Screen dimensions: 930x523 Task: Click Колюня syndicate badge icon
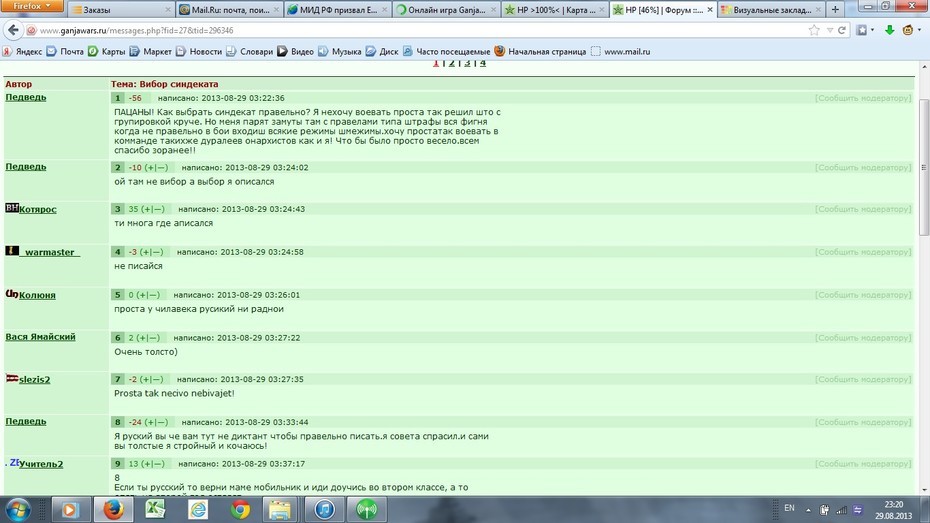[x=12, y=294]
